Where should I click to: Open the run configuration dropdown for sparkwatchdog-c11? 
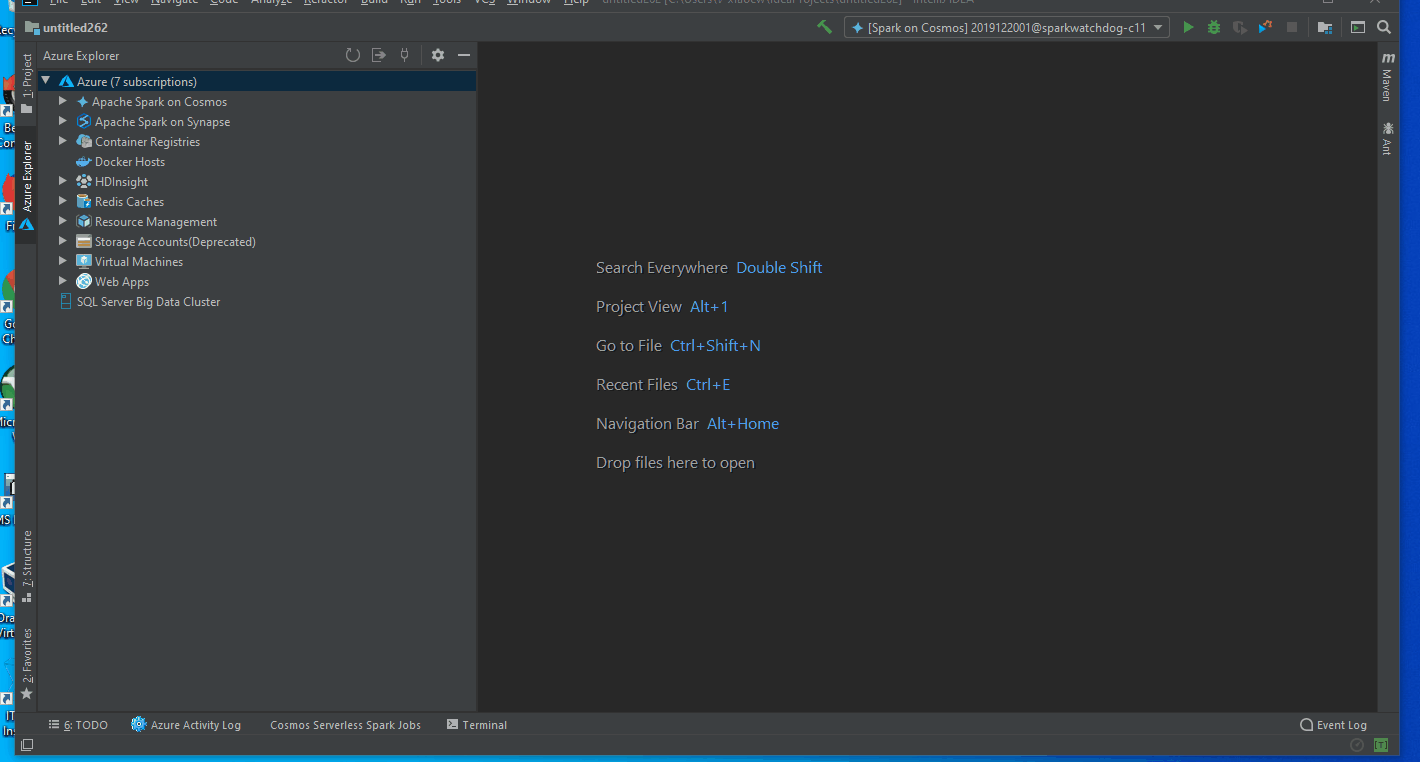(1160, 27)
